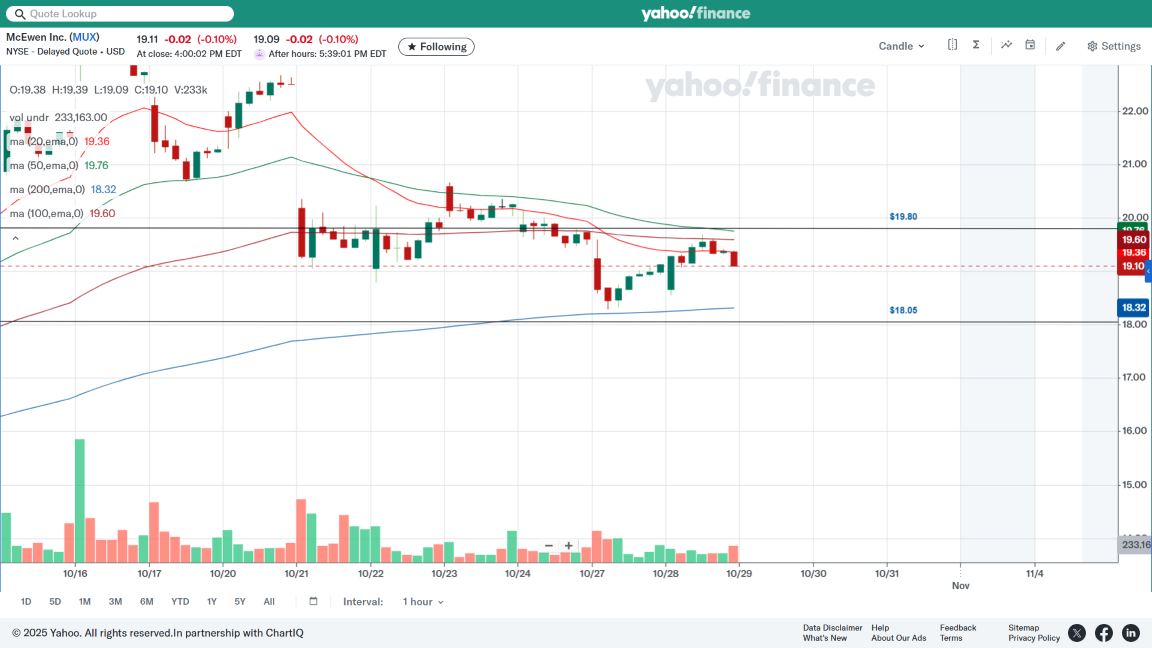Image resolution: width=1152 pixels, height=648 pixels.
Task: Open the indicators line-chart icon
Action: (x=1006, y=45)
